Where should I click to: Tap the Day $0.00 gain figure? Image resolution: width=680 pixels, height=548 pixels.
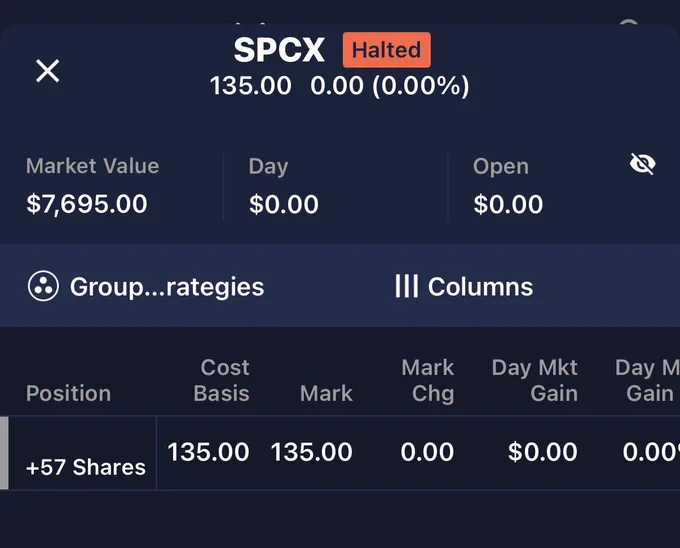pos(284,204)
